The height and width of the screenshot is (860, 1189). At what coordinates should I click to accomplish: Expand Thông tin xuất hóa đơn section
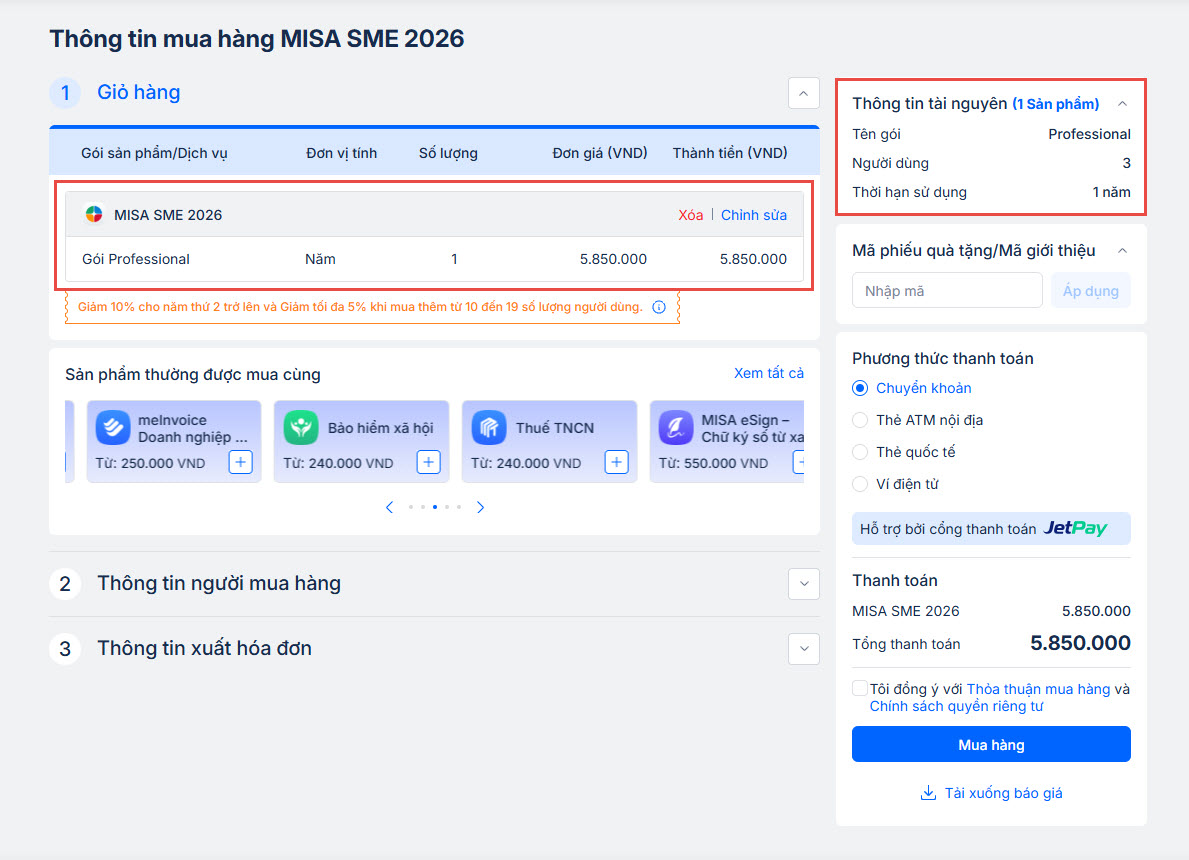click(803, 649)
